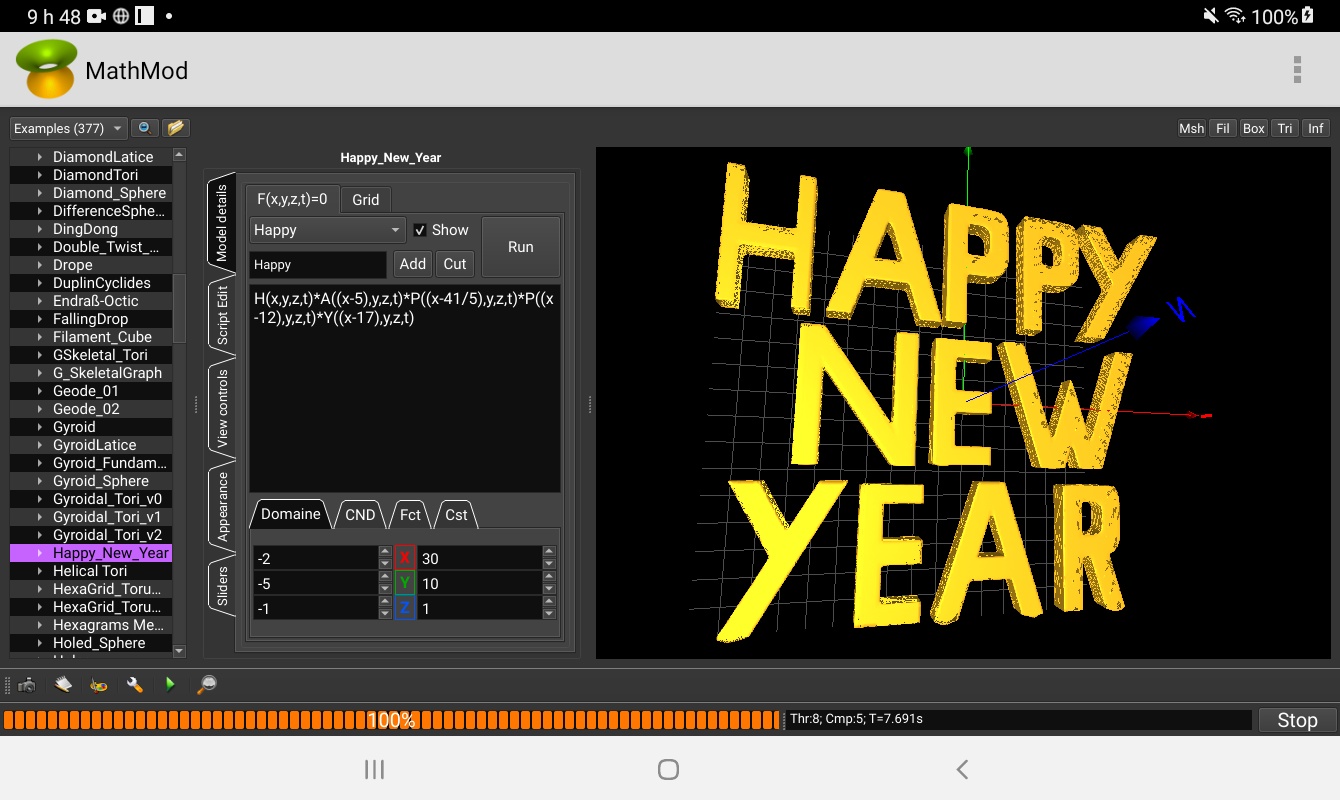Select the Appearance vertical tab

coord(221,507)
